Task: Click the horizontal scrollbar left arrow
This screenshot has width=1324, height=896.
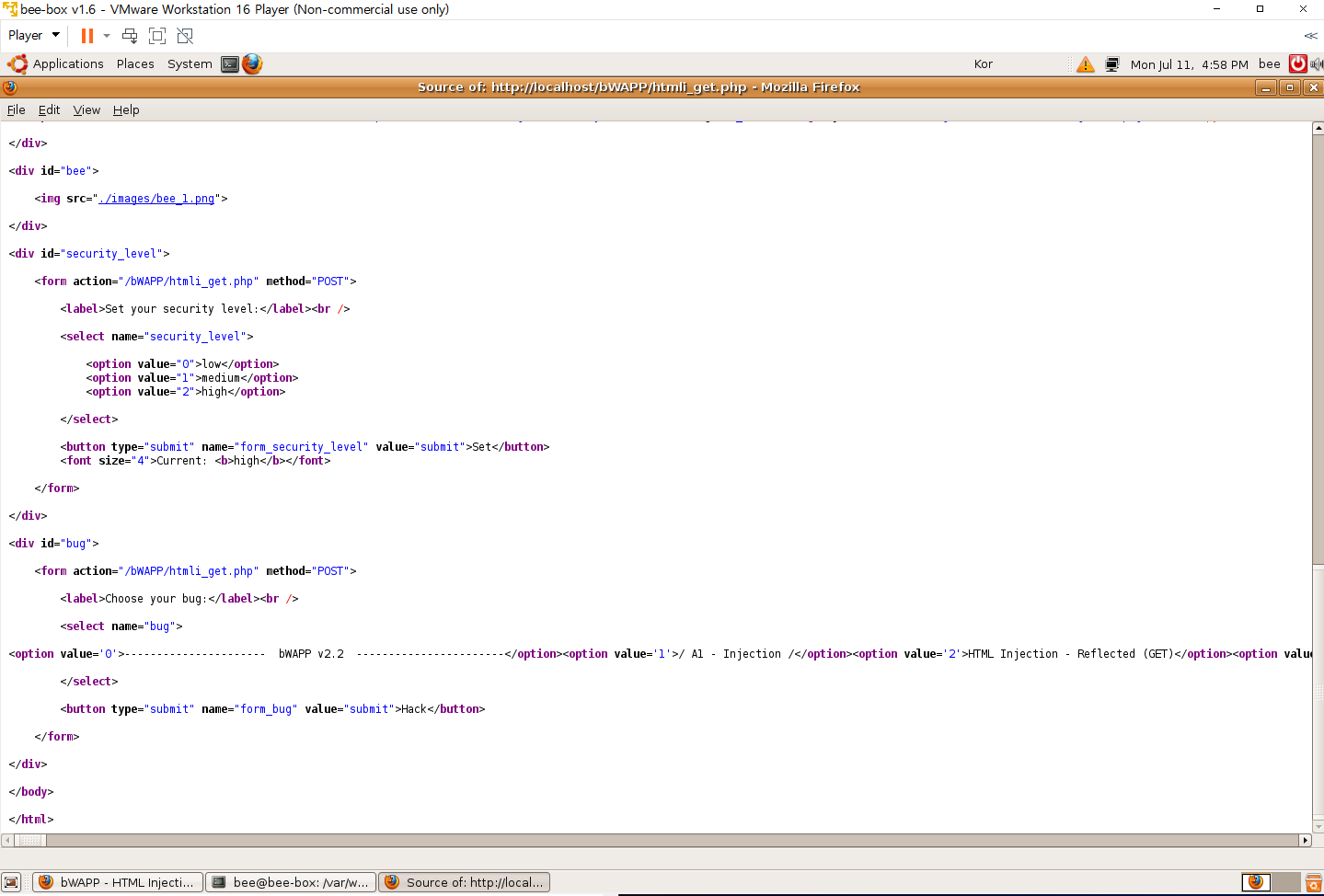Action: [7, 840]
